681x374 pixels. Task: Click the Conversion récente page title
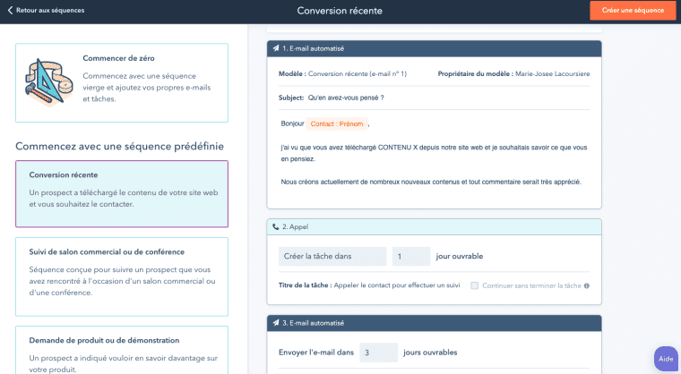pyautogui.click(x=340, y=11)
